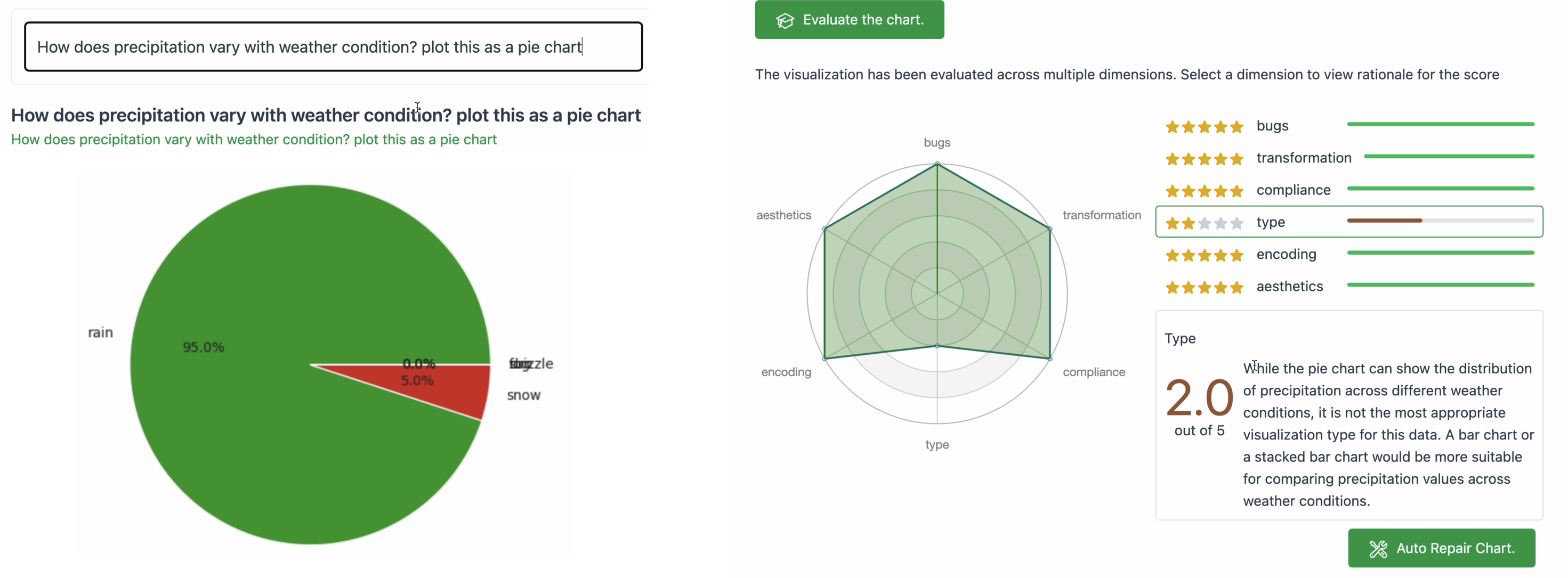Select the fifth star in the bugs rating
This screenshot has height=578, width=1568.
pos(1236,127)
